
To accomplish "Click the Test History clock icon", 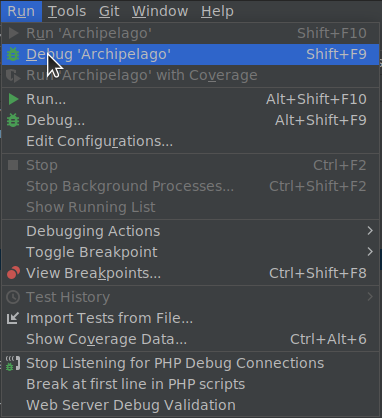I will [x=13, y=297].
